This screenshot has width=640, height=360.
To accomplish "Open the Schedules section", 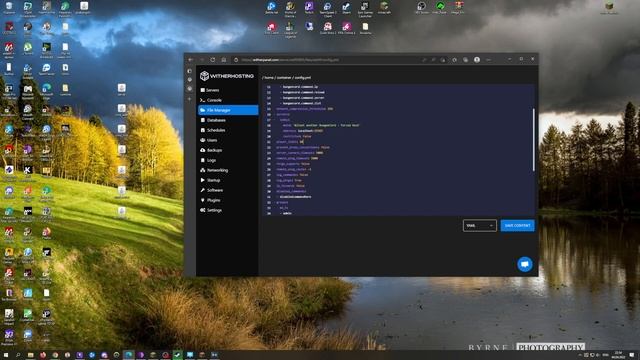I will pos(227,130).
